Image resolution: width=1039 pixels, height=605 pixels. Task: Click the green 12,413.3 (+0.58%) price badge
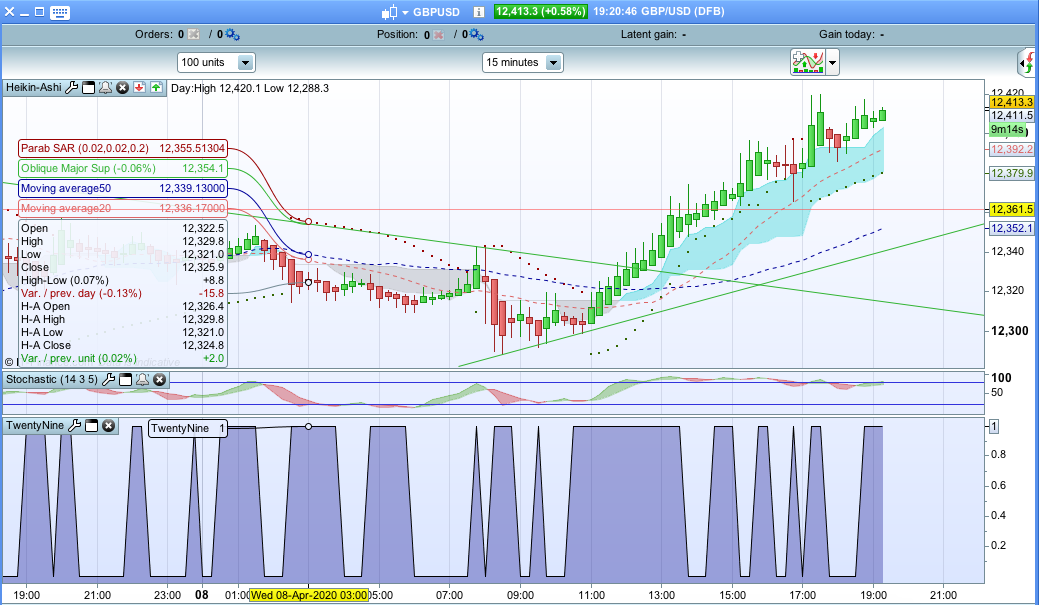coord(541,11)
